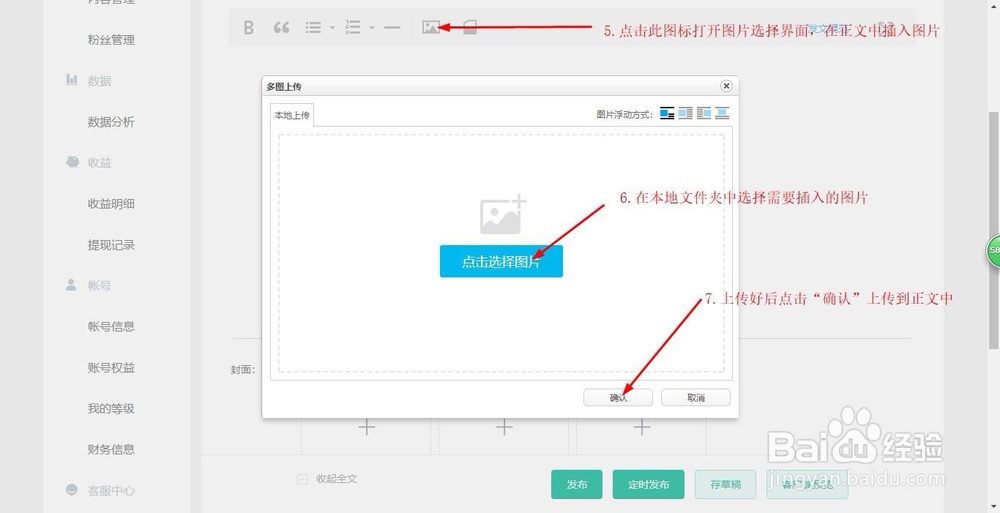Switch to the 本地上传 tab

(x=292, y=115)
